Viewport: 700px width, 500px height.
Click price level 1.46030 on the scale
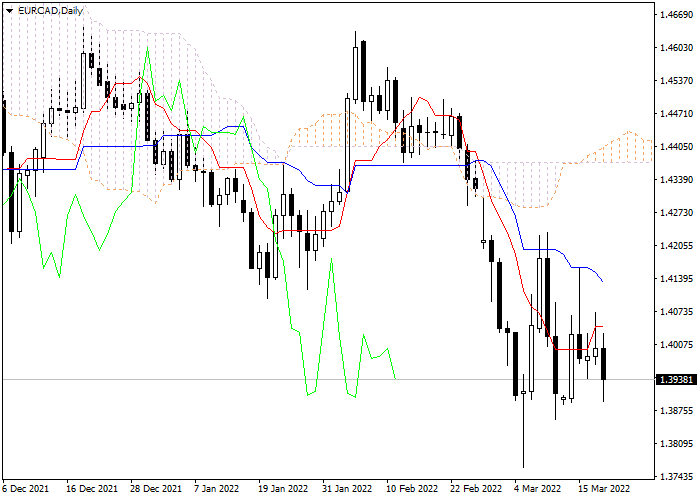[x=676, y=48]
